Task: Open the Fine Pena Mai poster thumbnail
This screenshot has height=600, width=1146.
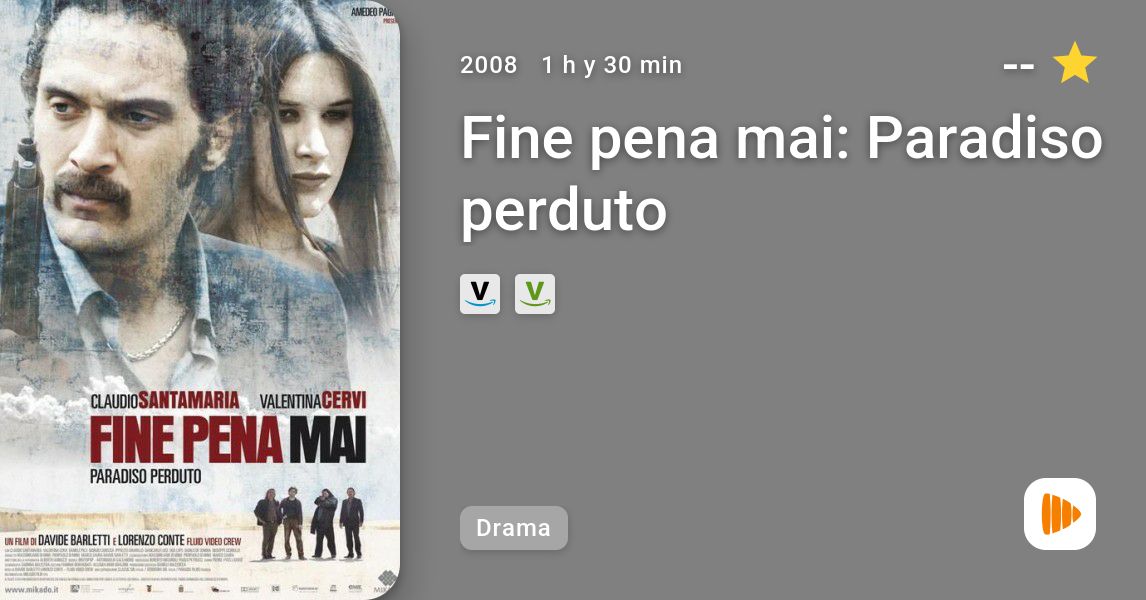Action: [200, 300]
